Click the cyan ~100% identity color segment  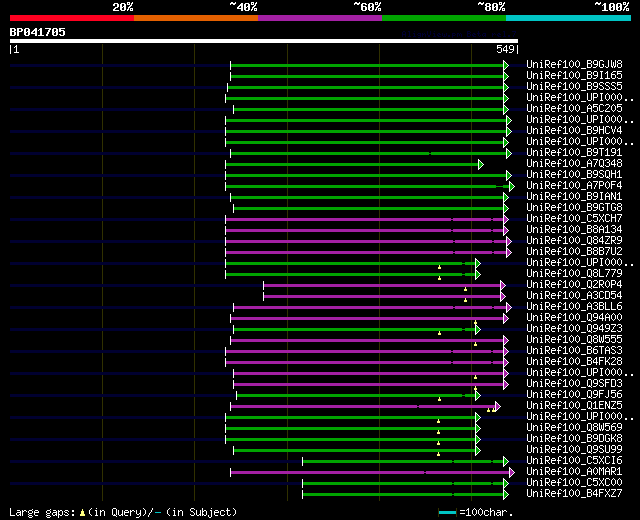[569, 18]
